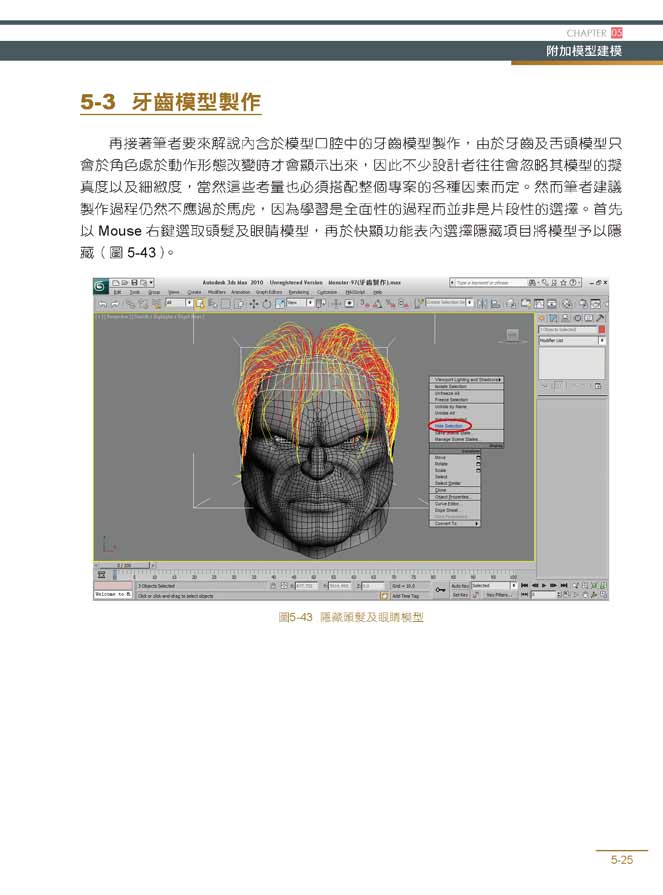Screen dimensions: 663x895
Task: Open the Named Selection Sets dropdown
Action: [449, 303]
